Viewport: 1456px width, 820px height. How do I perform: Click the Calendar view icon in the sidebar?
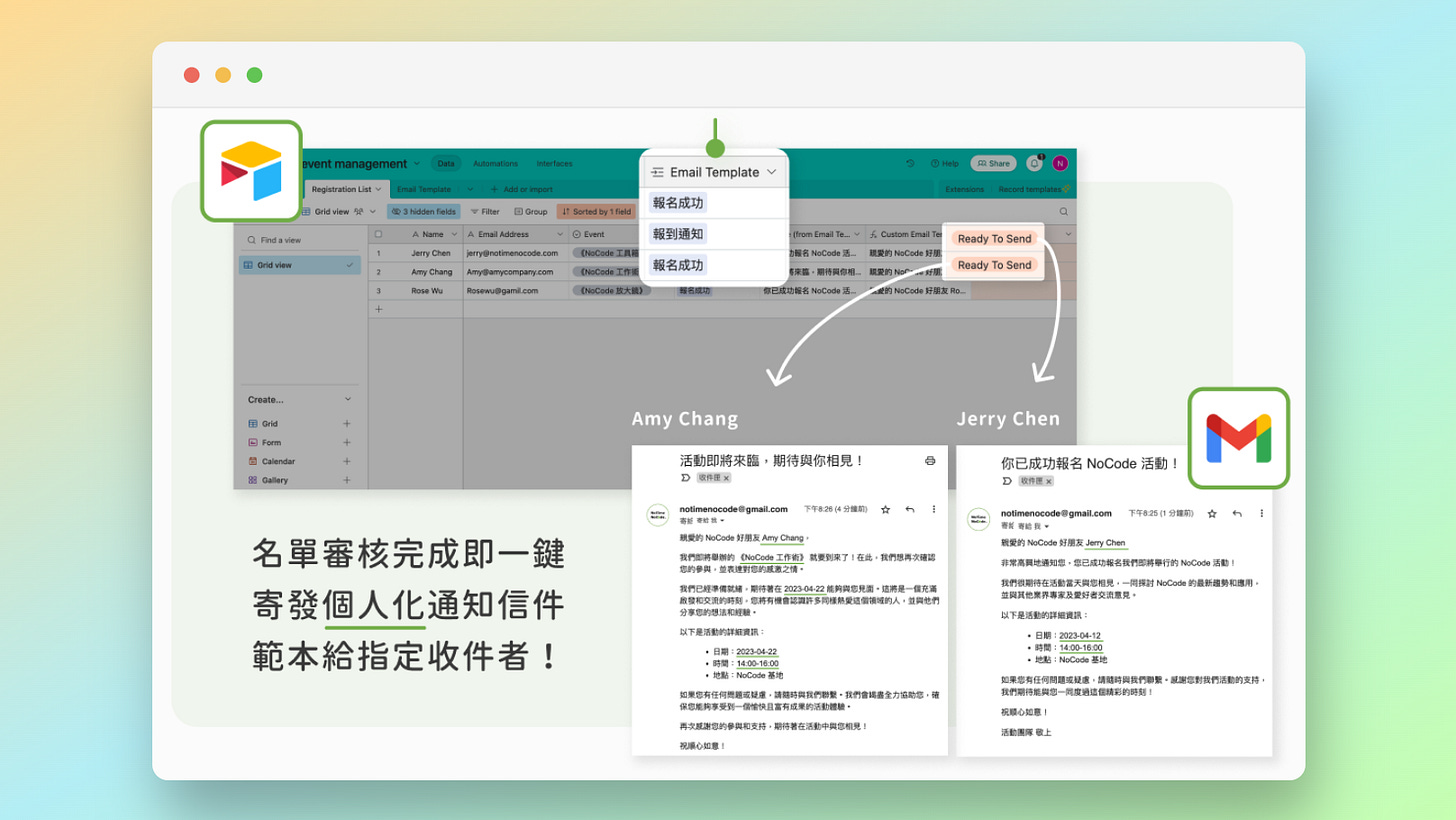[x=253, y=461]
